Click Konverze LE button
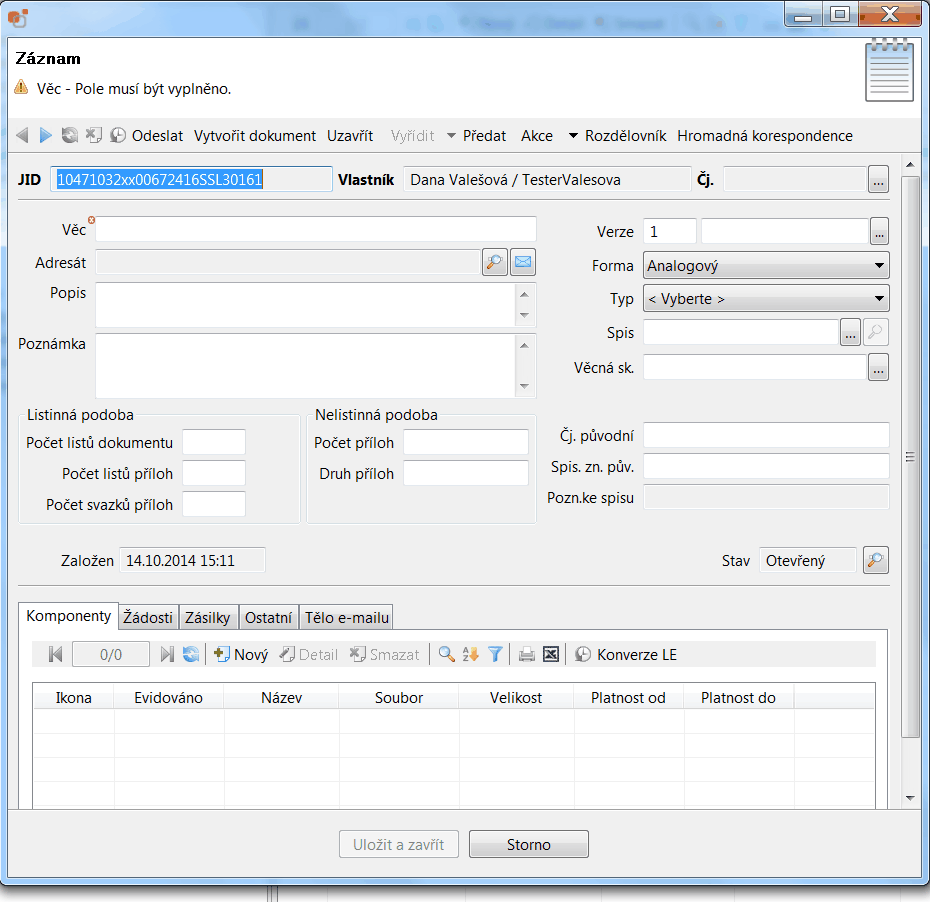The height and width of the screenshot is (902, 930). (626, 655)
